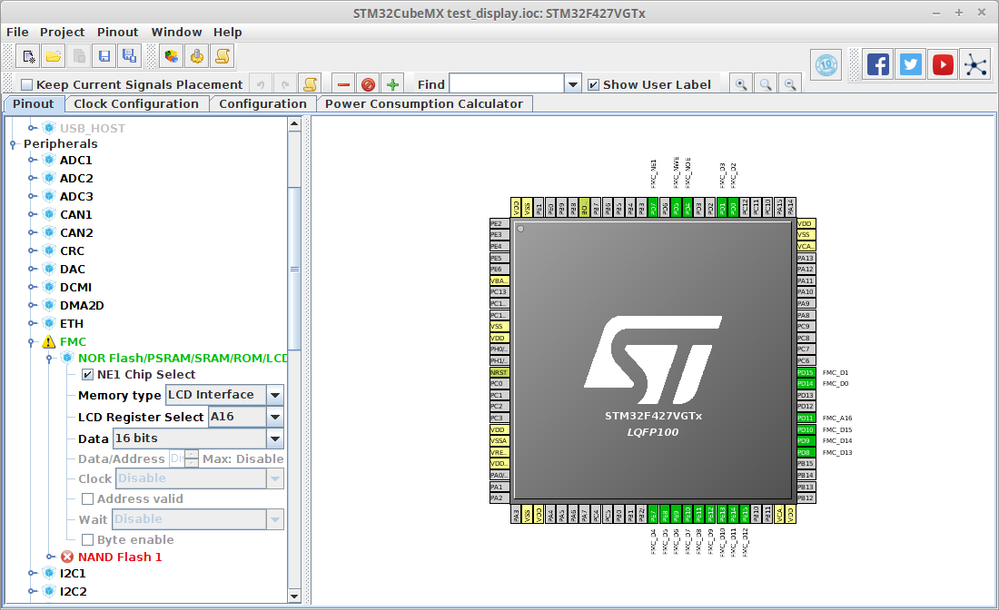Click the red minus toolbar icon

pyautogui.click(x=343, y=84)
